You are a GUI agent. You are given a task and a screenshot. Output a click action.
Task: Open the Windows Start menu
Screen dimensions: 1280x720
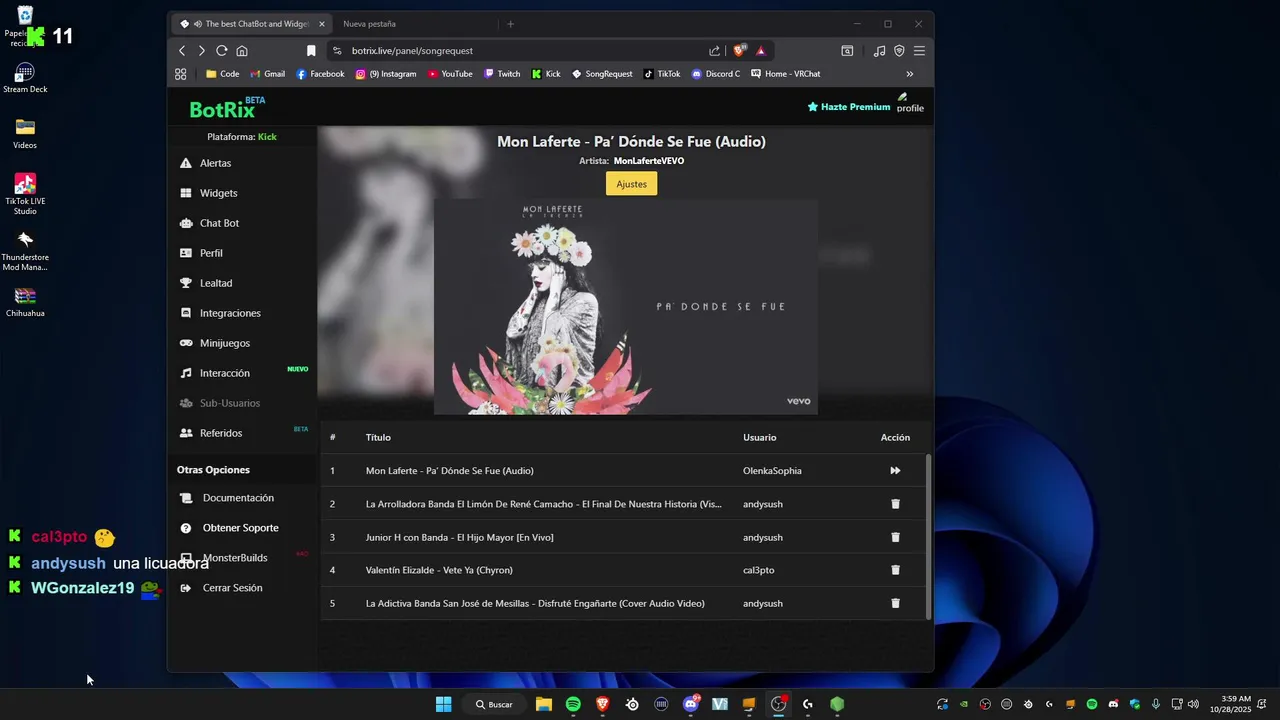tap(444, 704)
